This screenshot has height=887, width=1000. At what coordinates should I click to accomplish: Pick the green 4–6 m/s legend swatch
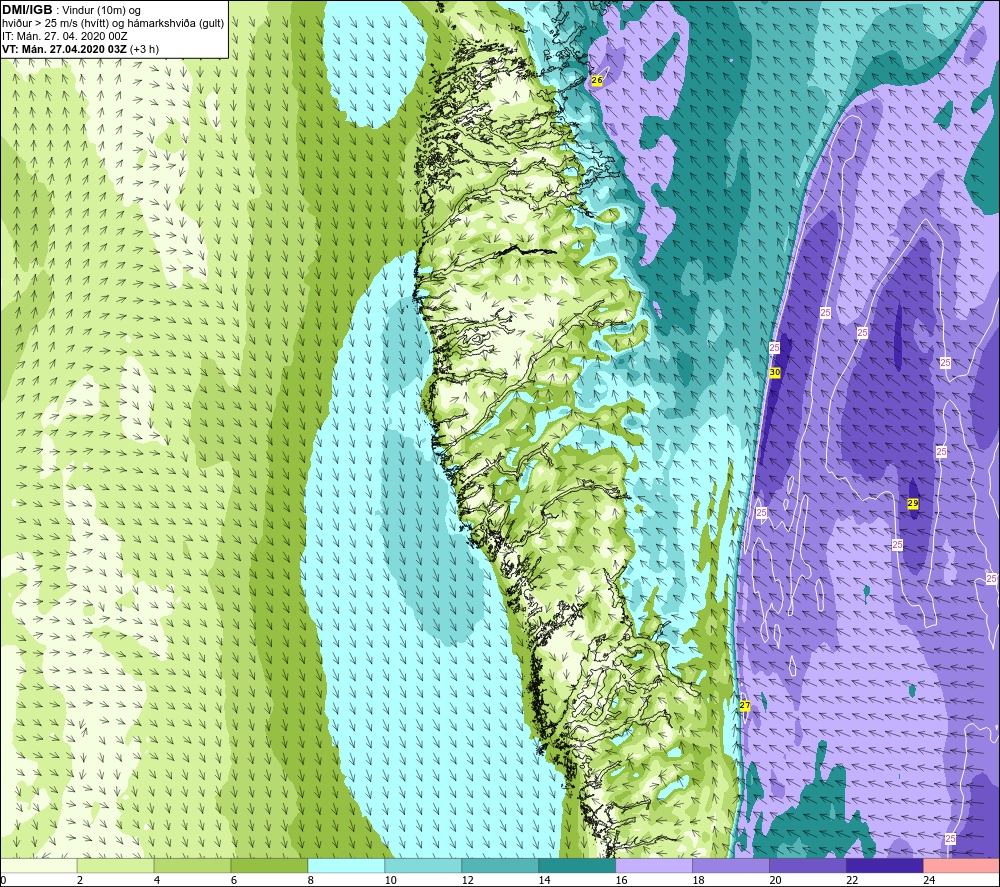(x=192, y=865)
